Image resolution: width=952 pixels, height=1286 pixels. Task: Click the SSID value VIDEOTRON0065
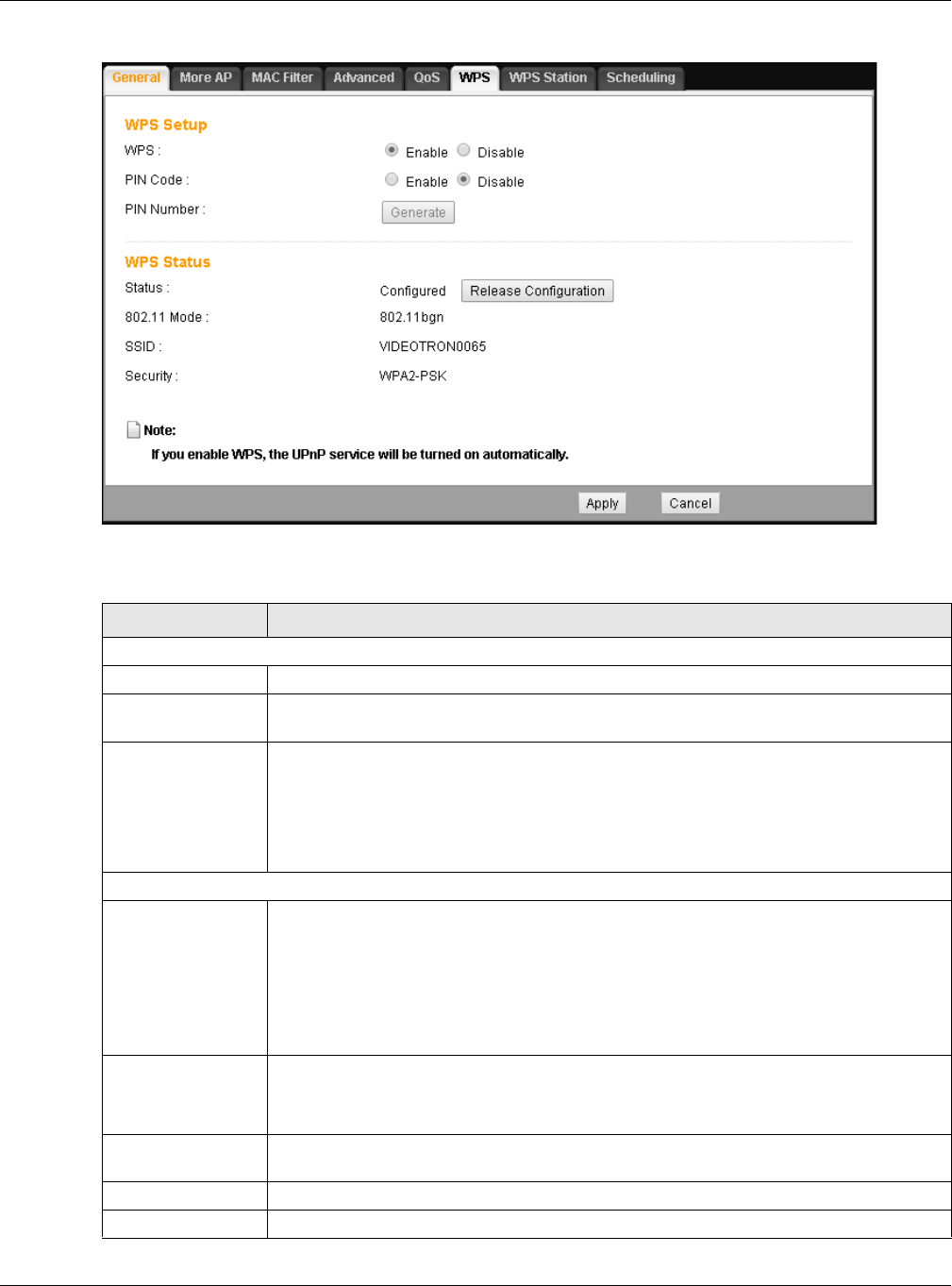click(432, 346)
